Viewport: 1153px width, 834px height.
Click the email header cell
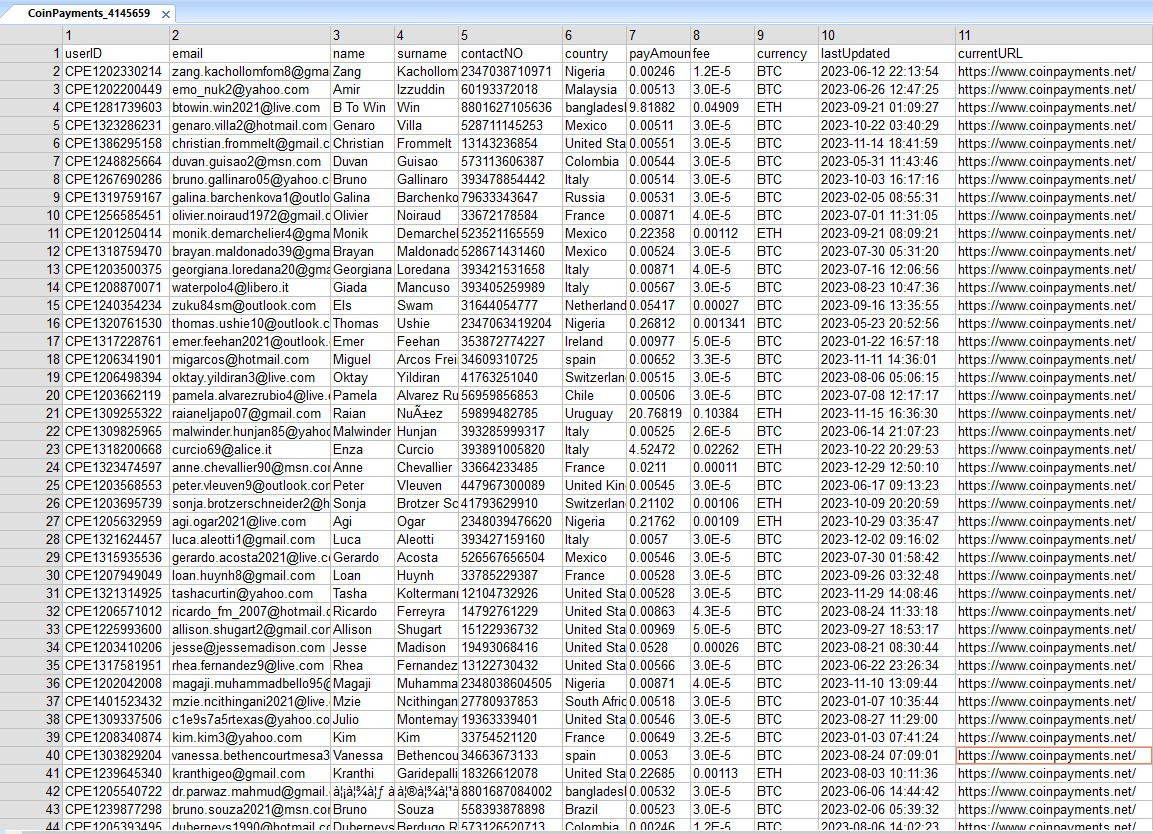click(x=250, y=53)
